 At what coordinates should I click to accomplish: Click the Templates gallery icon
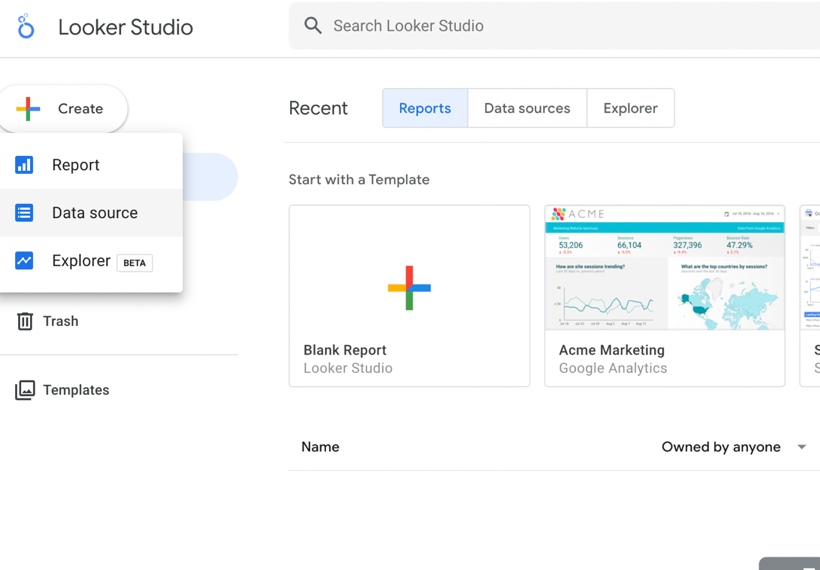(25, 390)
